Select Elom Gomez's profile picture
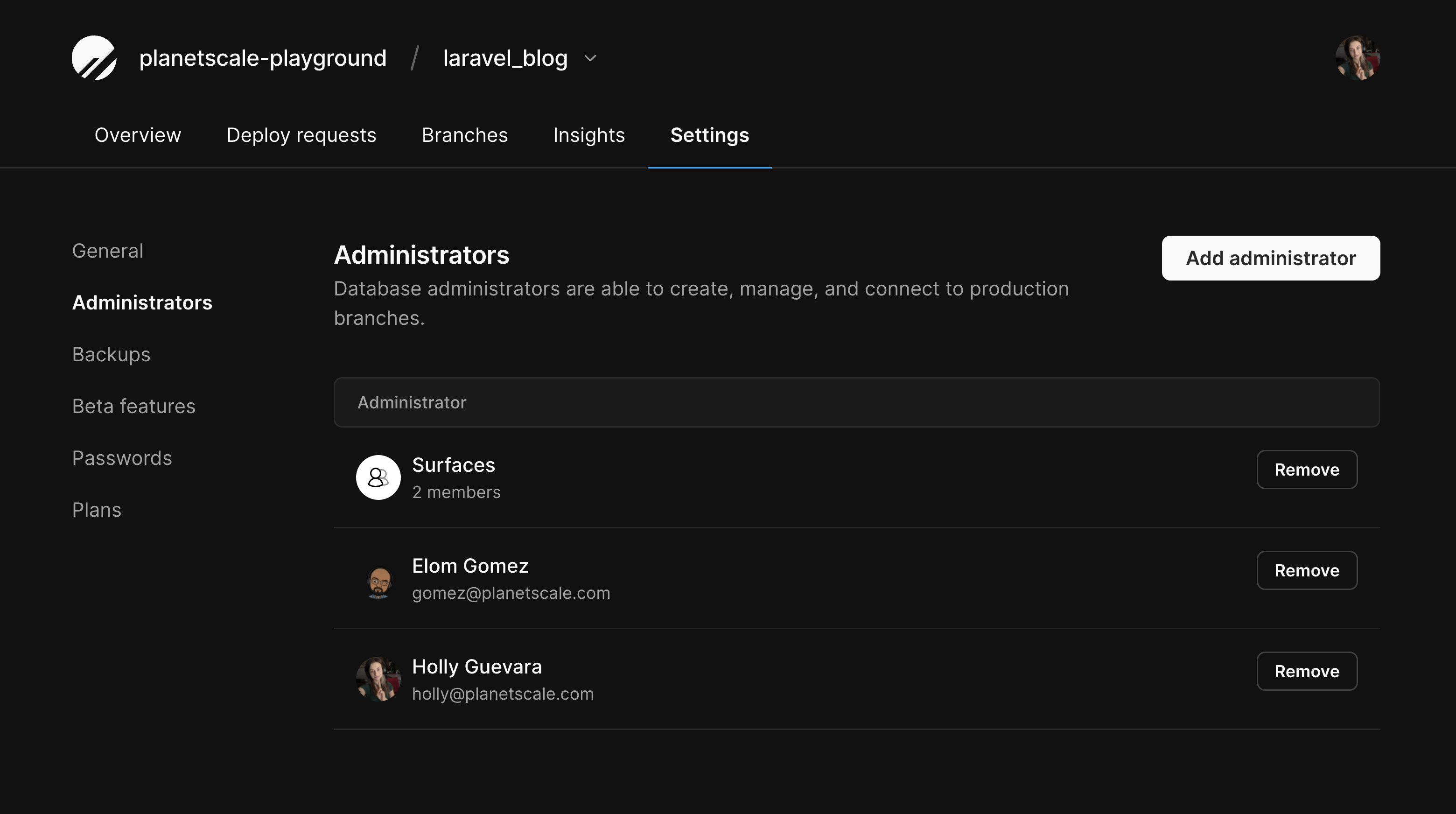This screenshot has width=1456, height=814. (378, 578)
